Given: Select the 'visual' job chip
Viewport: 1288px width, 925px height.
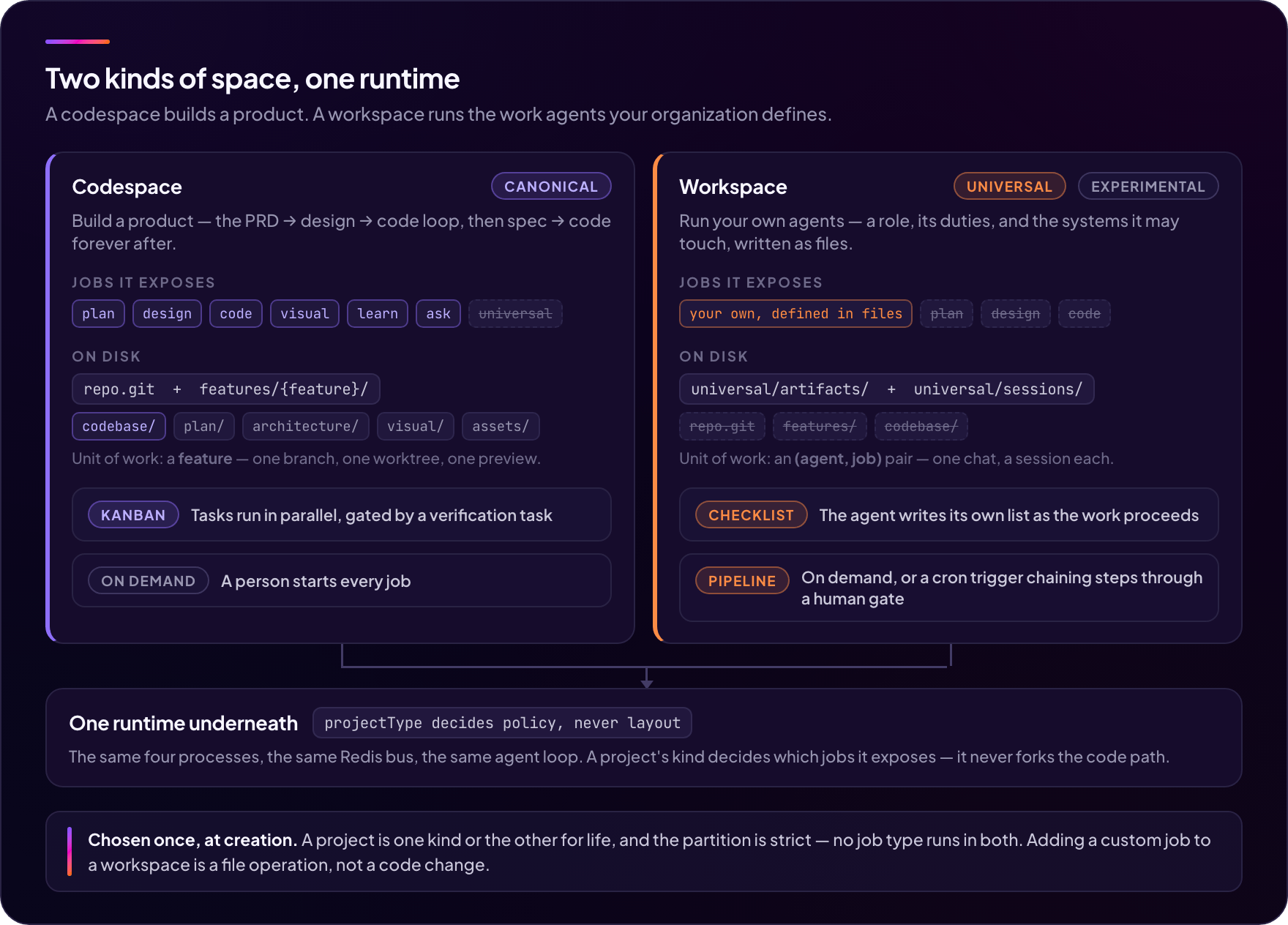Looking at the screenshot, I should (x=304, y=313).
